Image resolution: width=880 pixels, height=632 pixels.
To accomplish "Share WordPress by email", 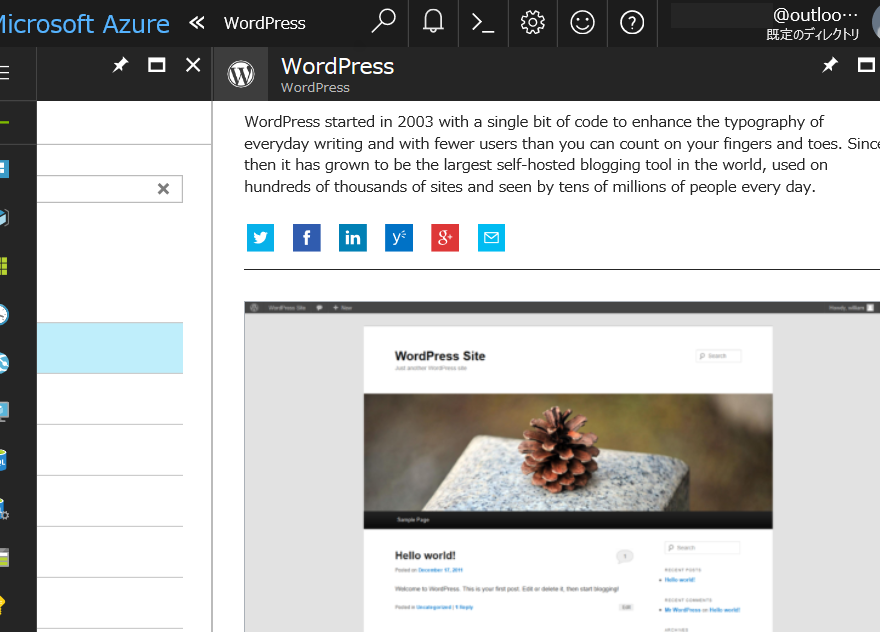I will tap(491, 237).
